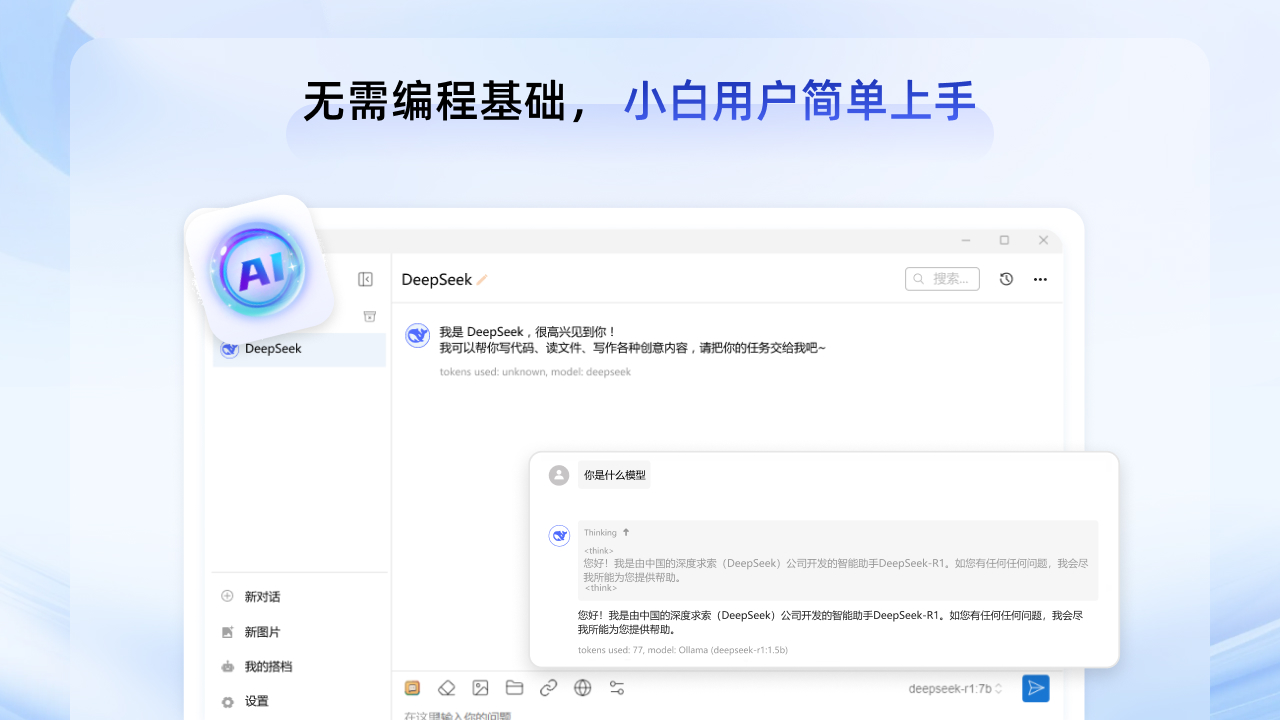This screenshot has height=720, width=1280.
Task: Attach a file using the folder icon
Action: pyautogui.click(x=515, y=688)
